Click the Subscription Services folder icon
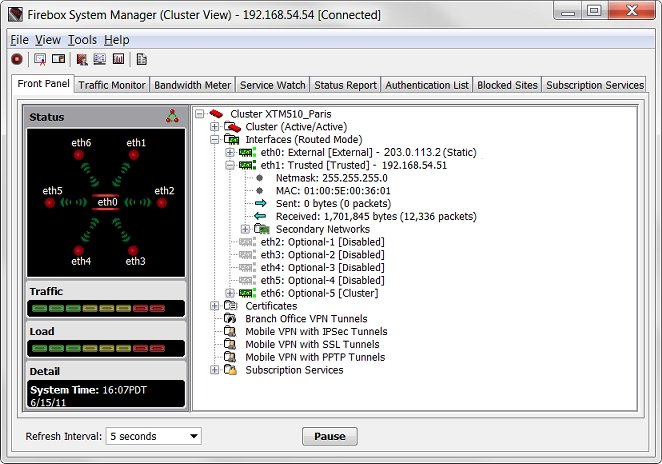Viewport: 662px width, 464px height. (x=232, y=370)
